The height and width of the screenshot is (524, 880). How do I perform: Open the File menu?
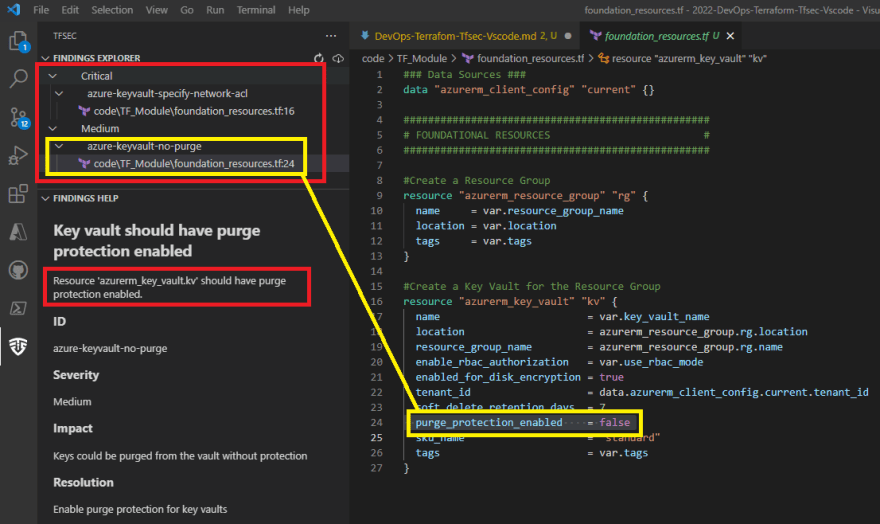41,10
